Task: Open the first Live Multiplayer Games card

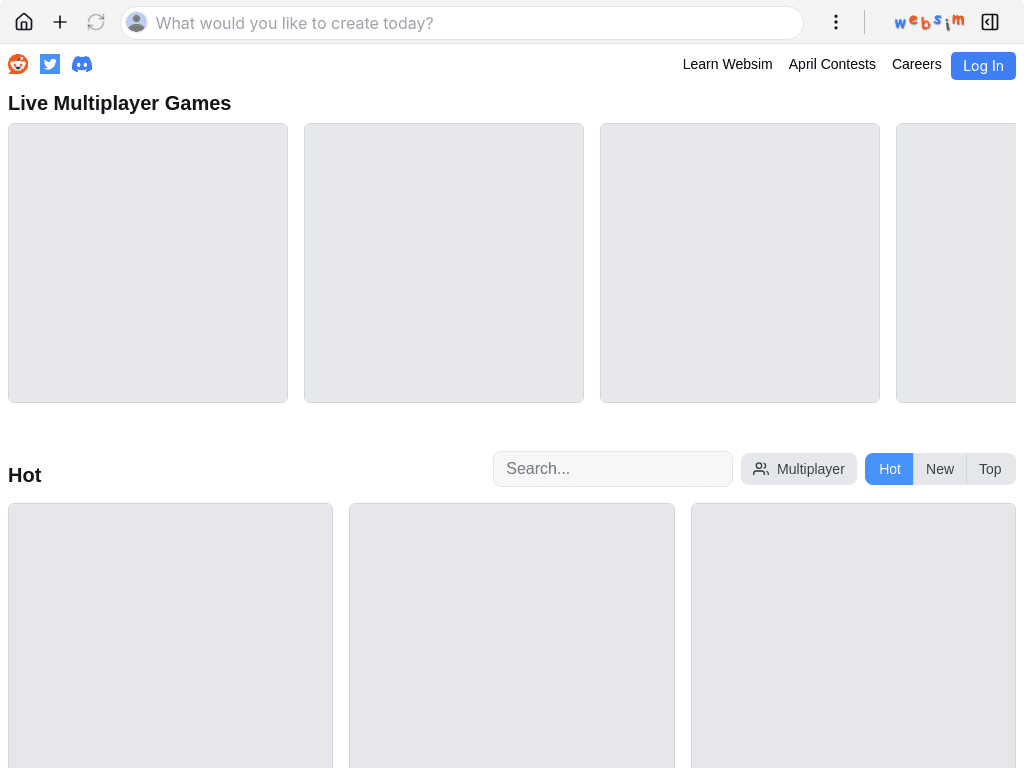Action: click(148, 263)
